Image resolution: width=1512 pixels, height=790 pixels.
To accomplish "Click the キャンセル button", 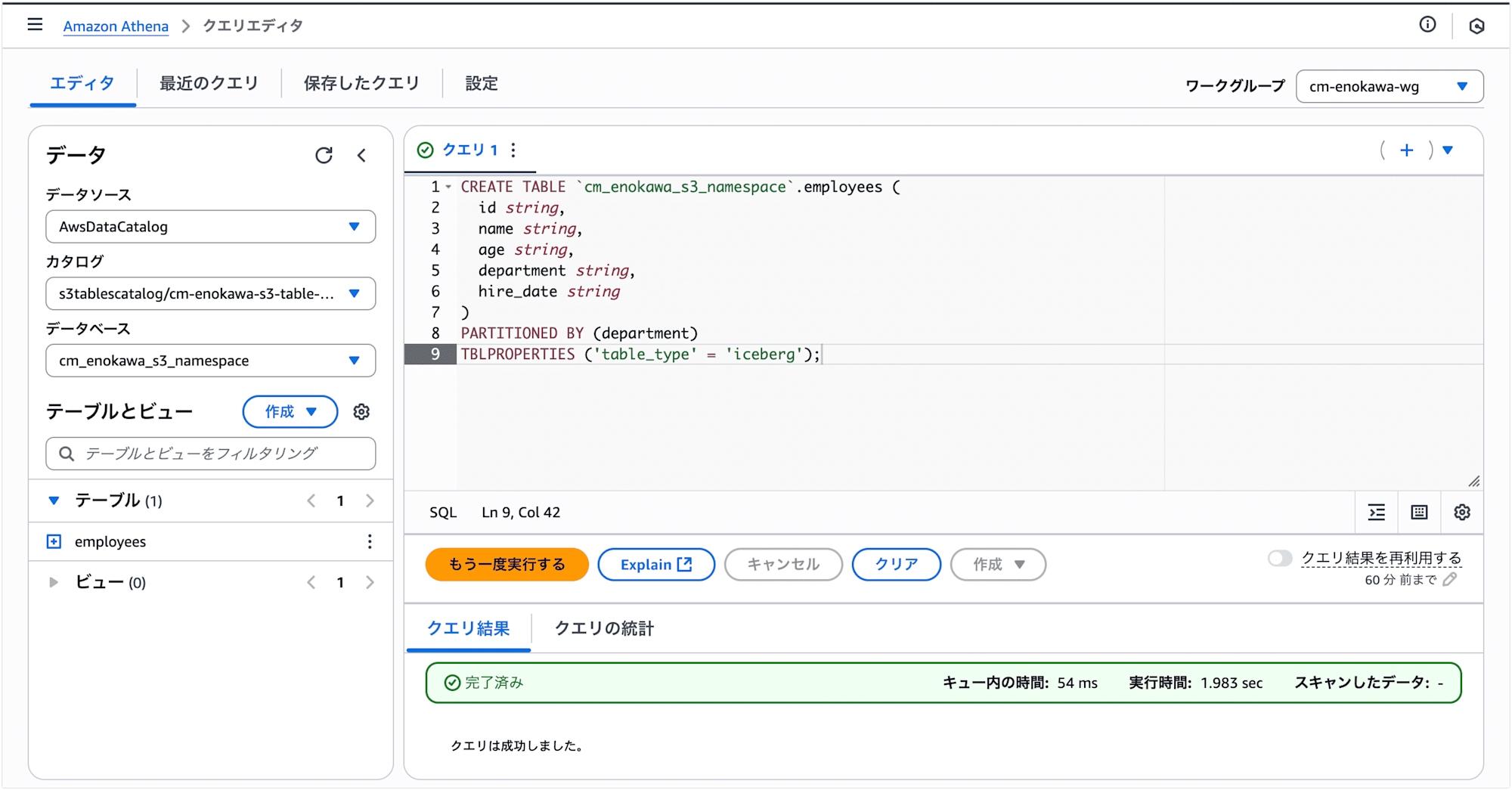I will [x=783, y=565].
